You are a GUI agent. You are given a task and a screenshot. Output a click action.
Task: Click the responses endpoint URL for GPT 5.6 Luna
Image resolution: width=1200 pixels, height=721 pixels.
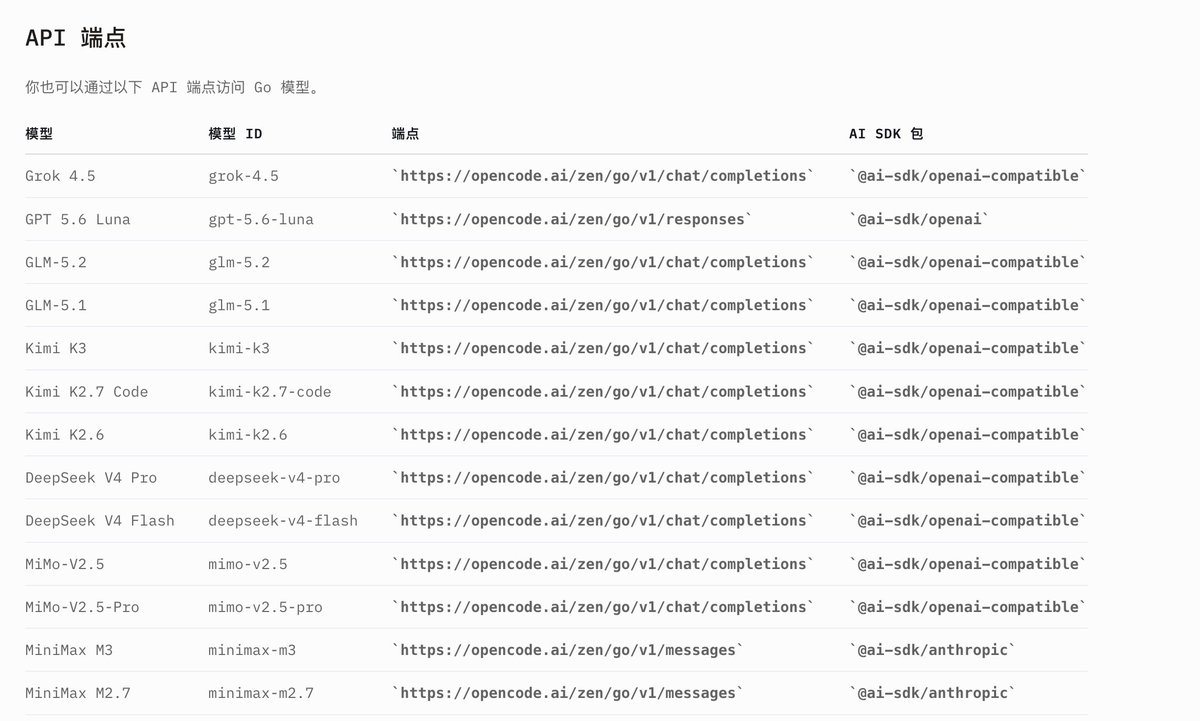(572, 219)
